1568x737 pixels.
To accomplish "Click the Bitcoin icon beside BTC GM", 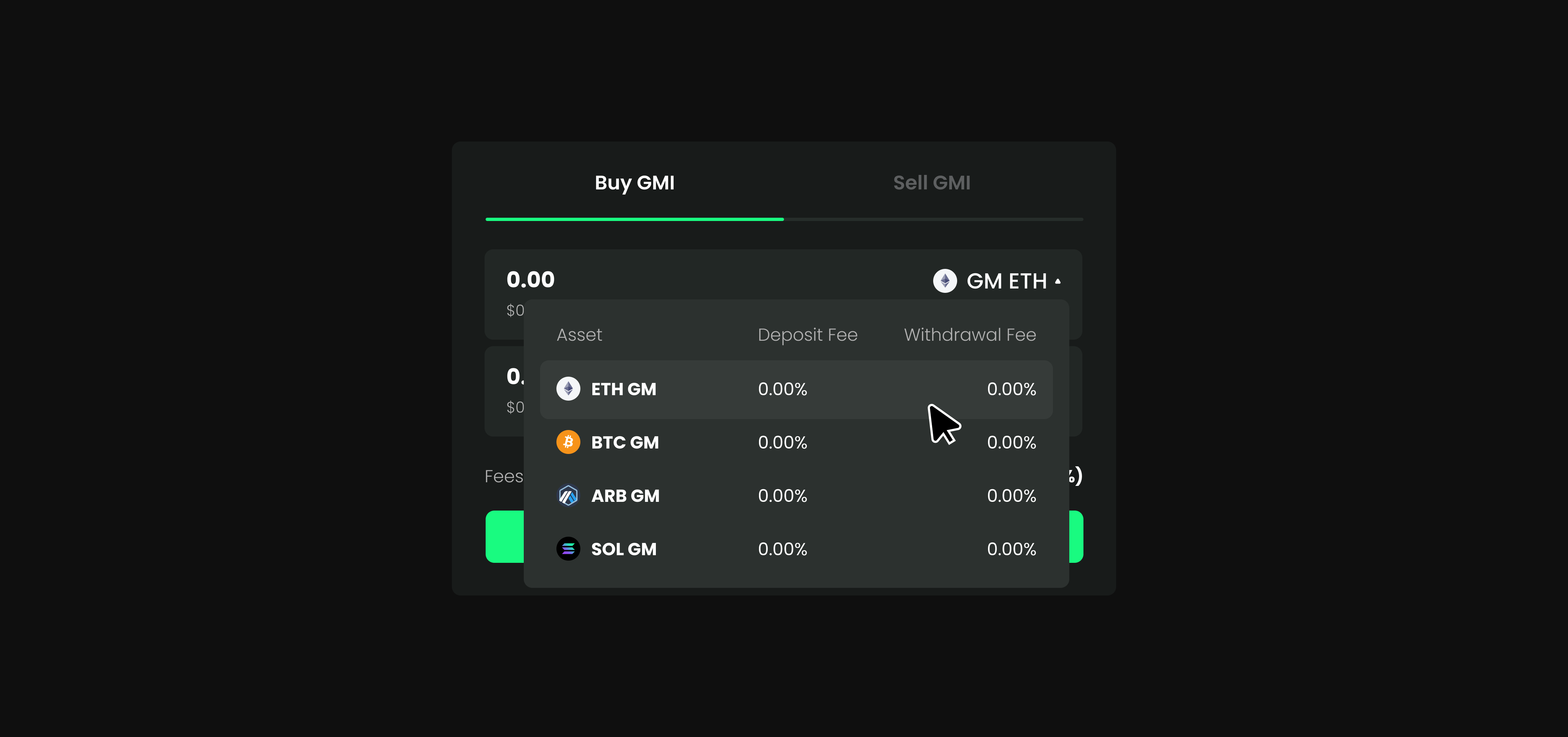I will pyautogui.click(x=568, y=442).
